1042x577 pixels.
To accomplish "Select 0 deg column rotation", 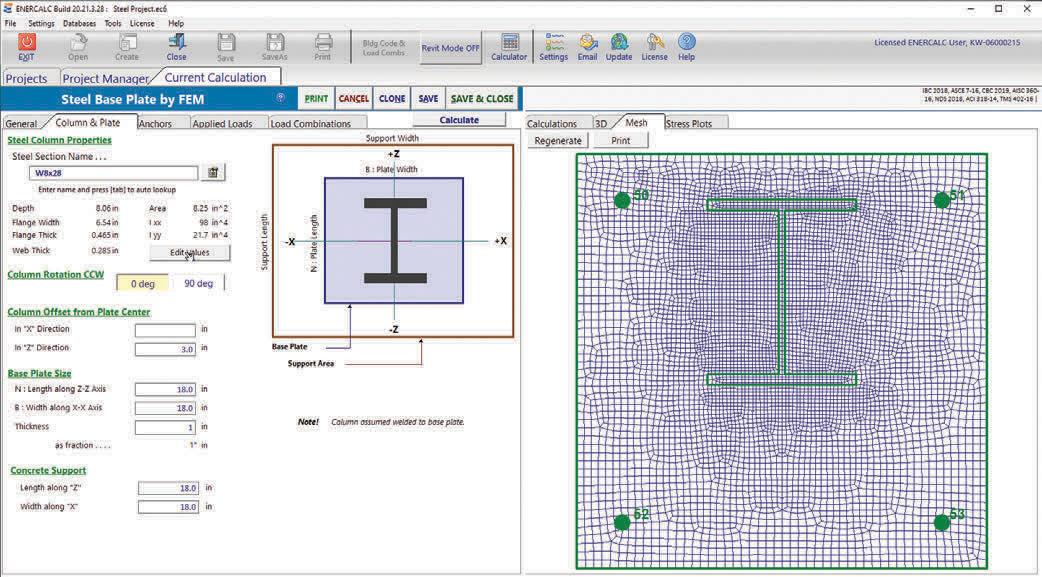I will [x=143, y=283].
